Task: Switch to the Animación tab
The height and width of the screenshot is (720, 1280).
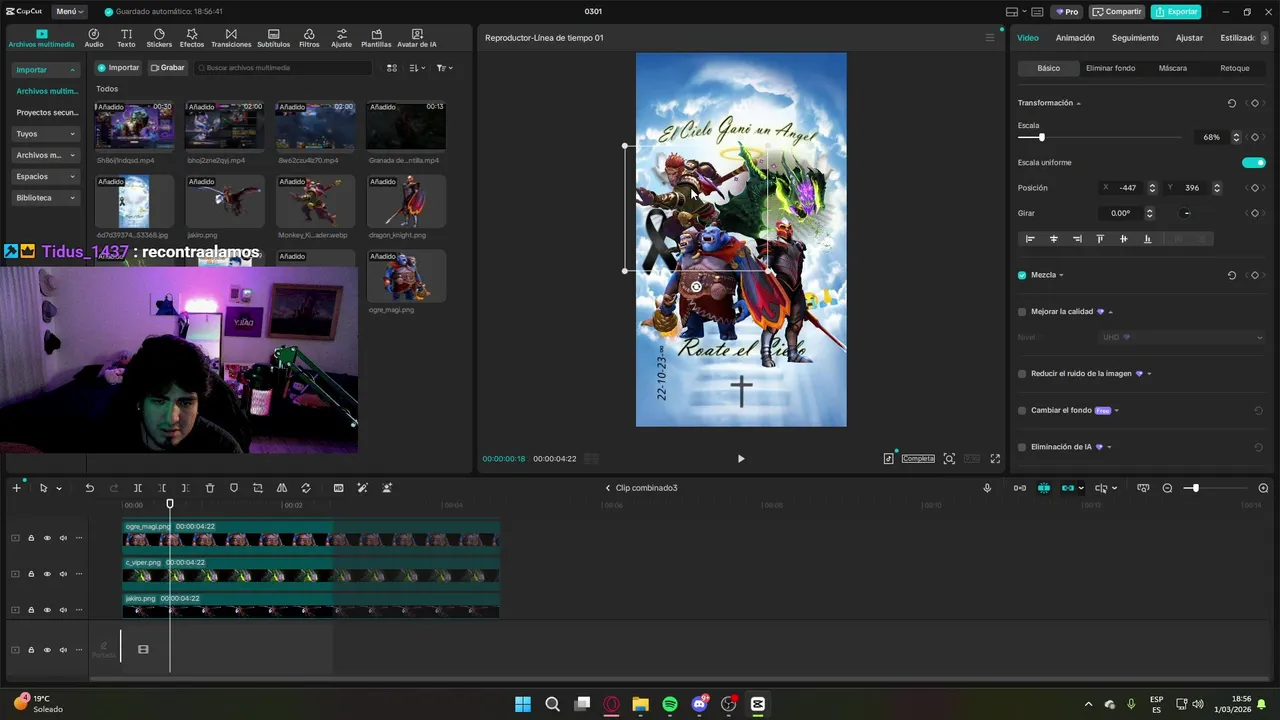Action: coord(1075,38)
